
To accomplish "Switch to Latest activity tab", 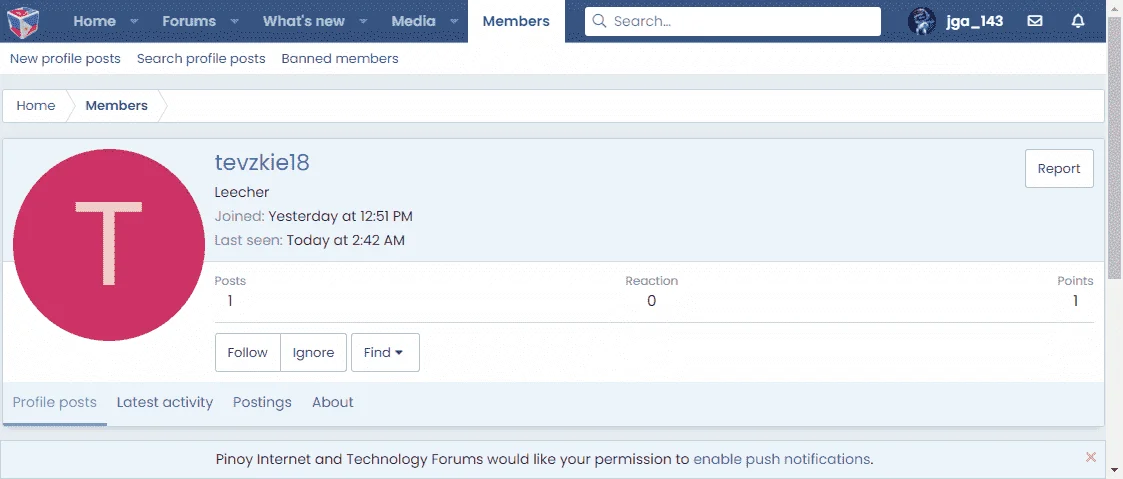I will tap(165, 402).
